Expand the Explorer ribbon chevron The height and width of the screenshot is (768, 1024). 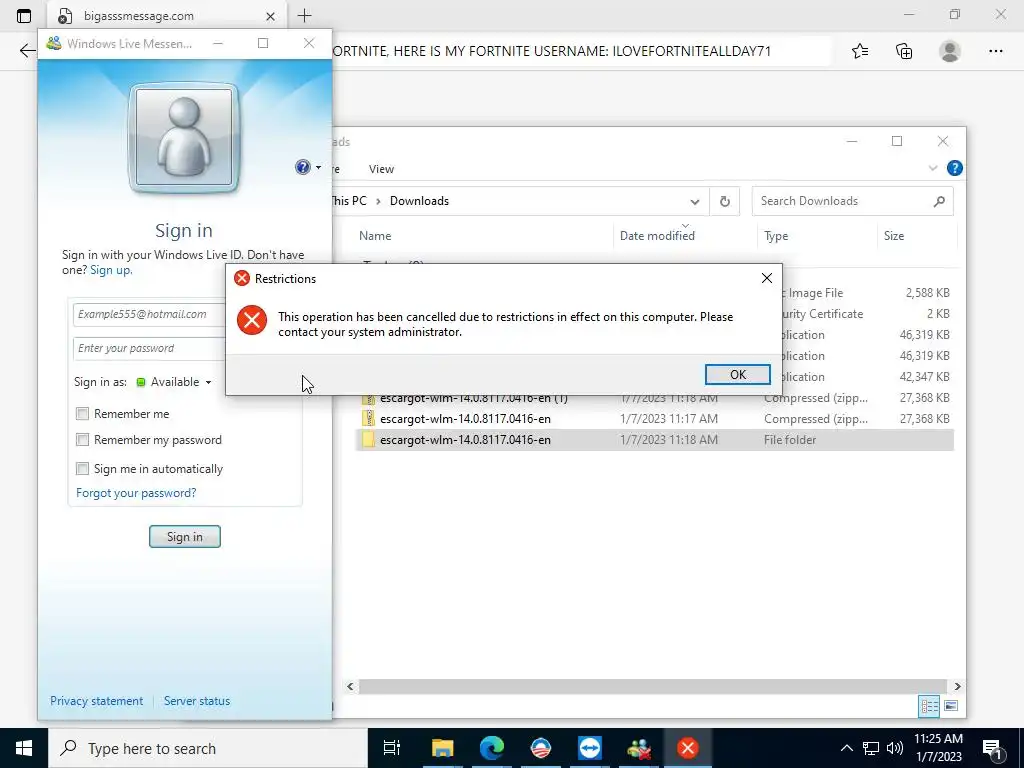pos(933,168)
